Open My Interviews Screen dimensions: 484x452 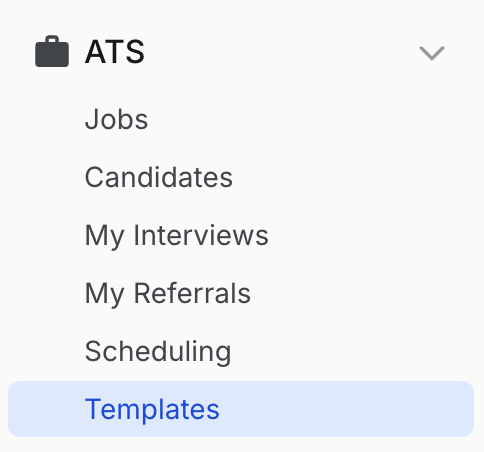click(x=177, y=235)
